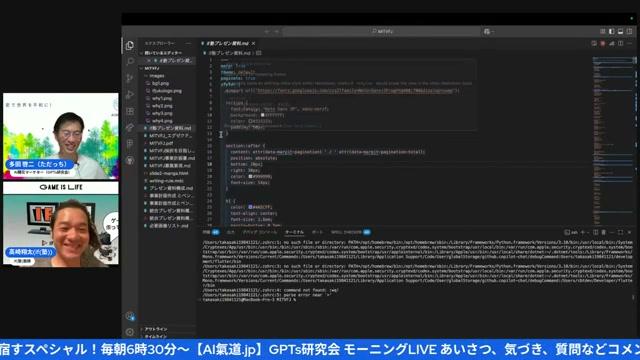Go back with the navigation arrow
The image size is (640, 360).
coord(267,31)
